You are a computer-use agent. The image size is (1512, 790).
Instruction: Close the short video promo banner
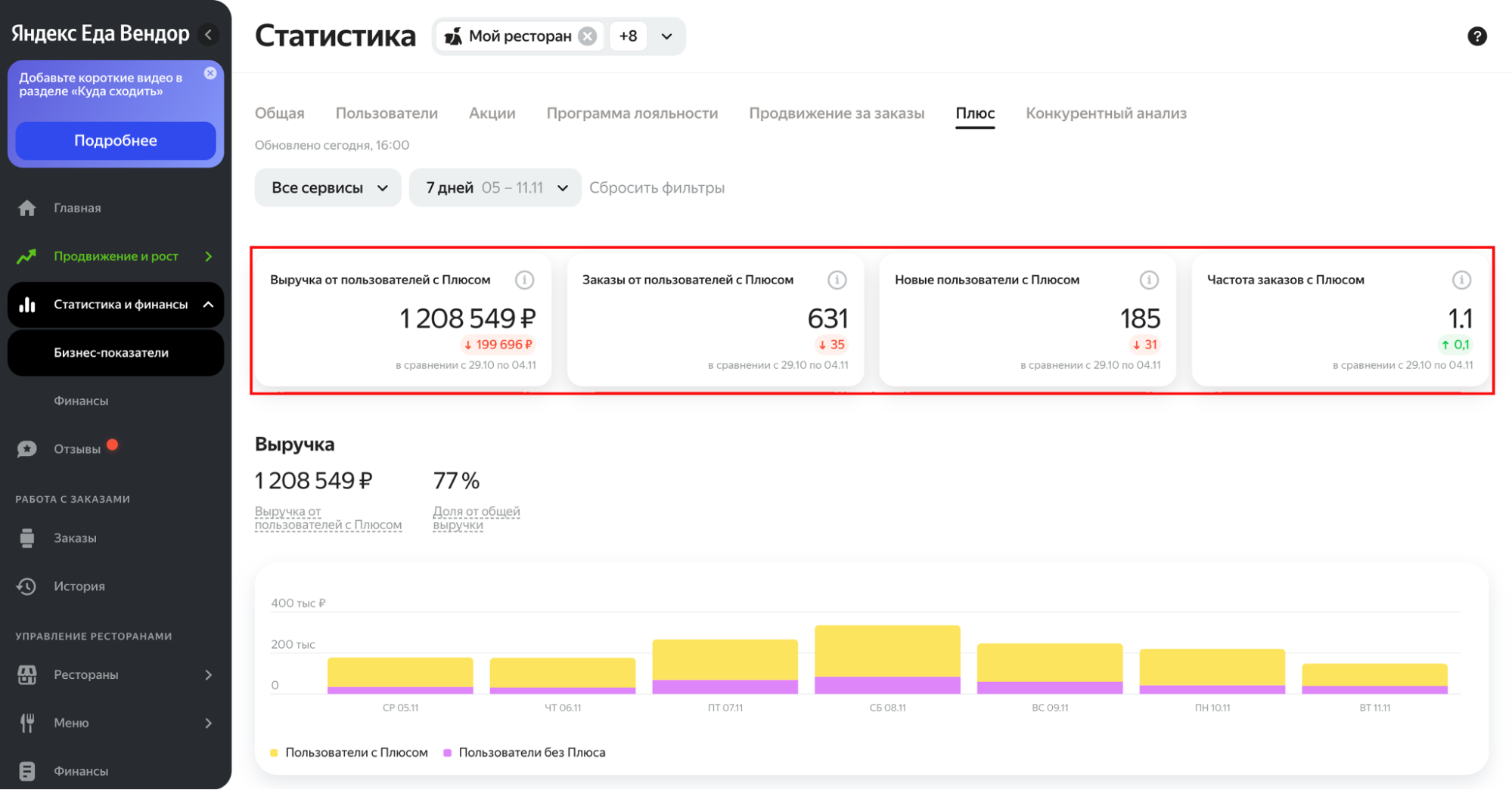tap(210, 73)
